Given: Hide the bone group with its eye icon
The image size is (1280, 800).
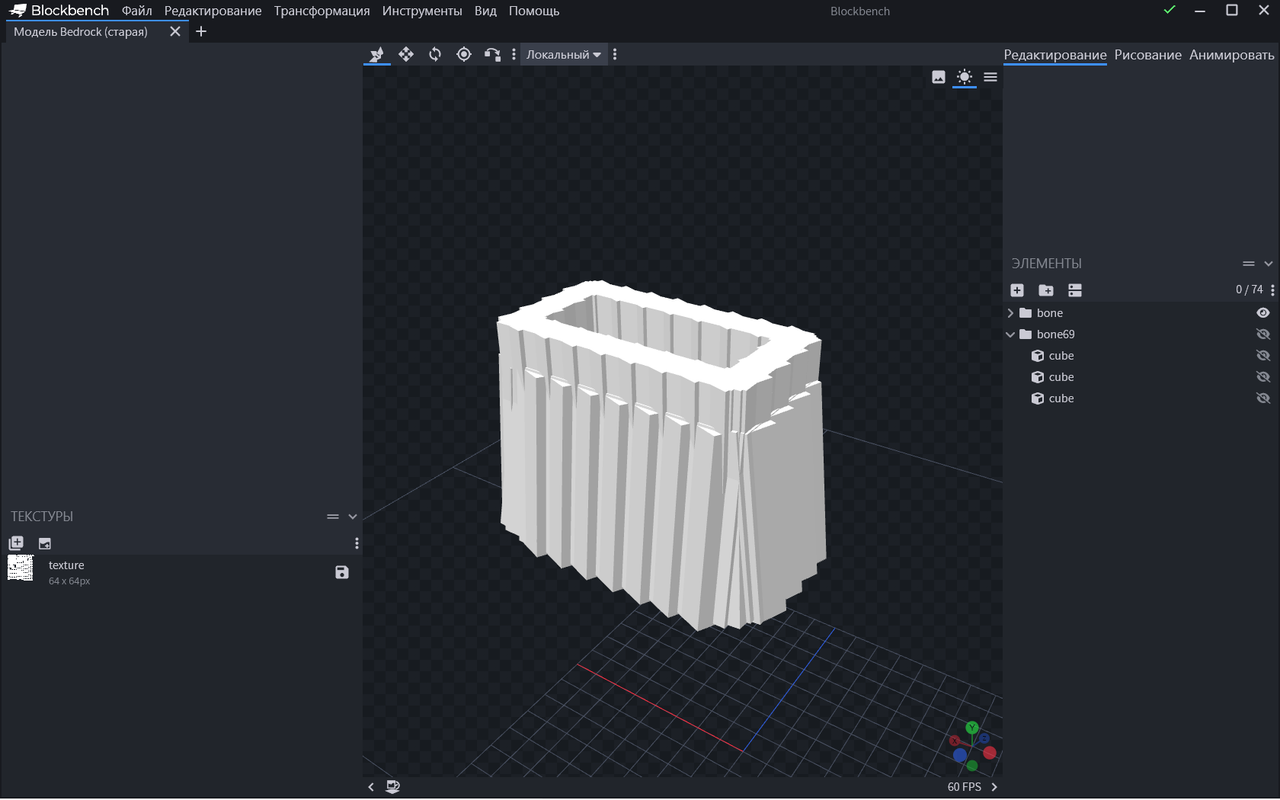Looking at the screenshot, I should pyautogui.click(x=1263, y=313).
